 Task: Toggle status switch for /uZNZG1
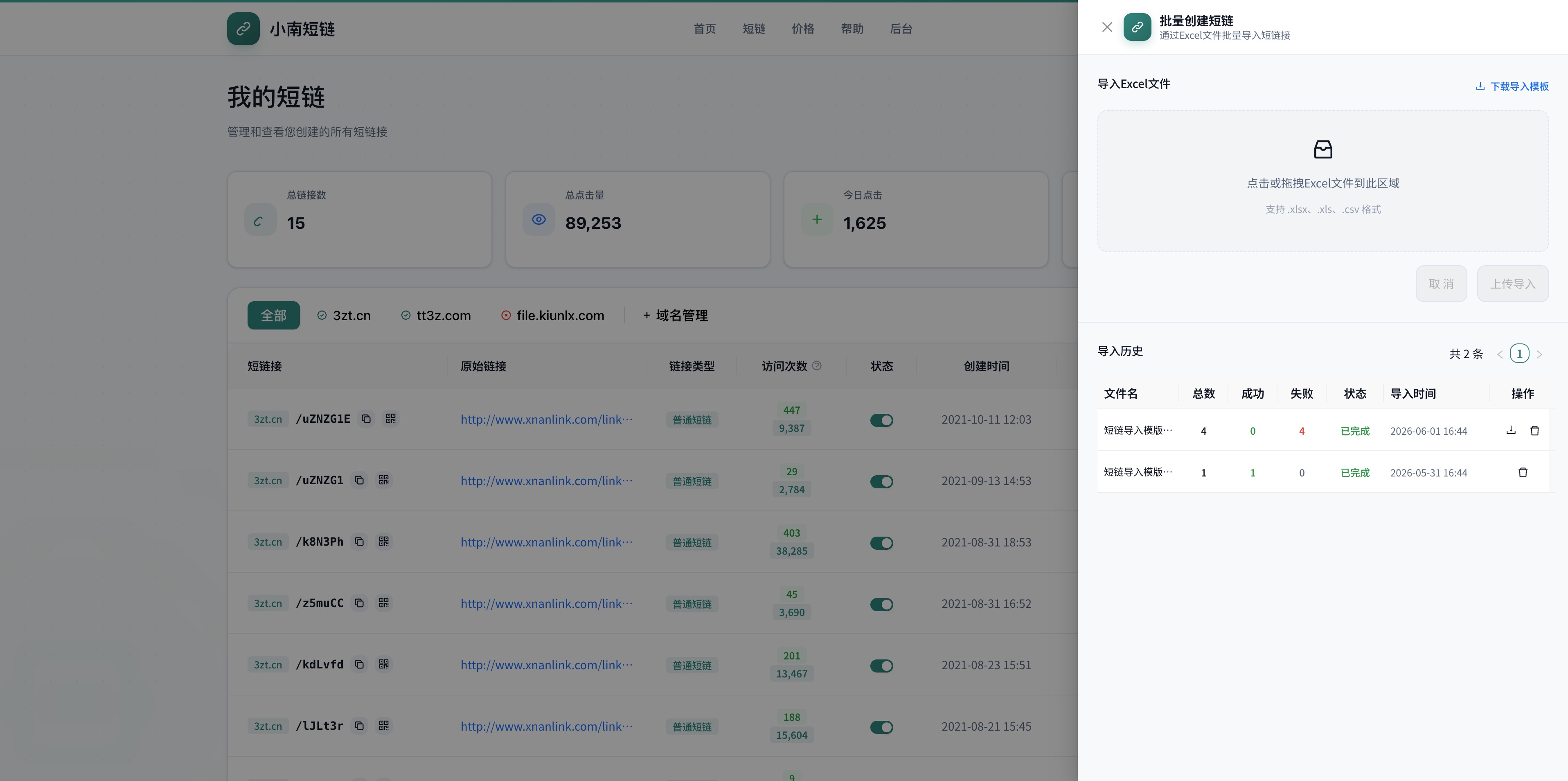(x=881, y=481)
